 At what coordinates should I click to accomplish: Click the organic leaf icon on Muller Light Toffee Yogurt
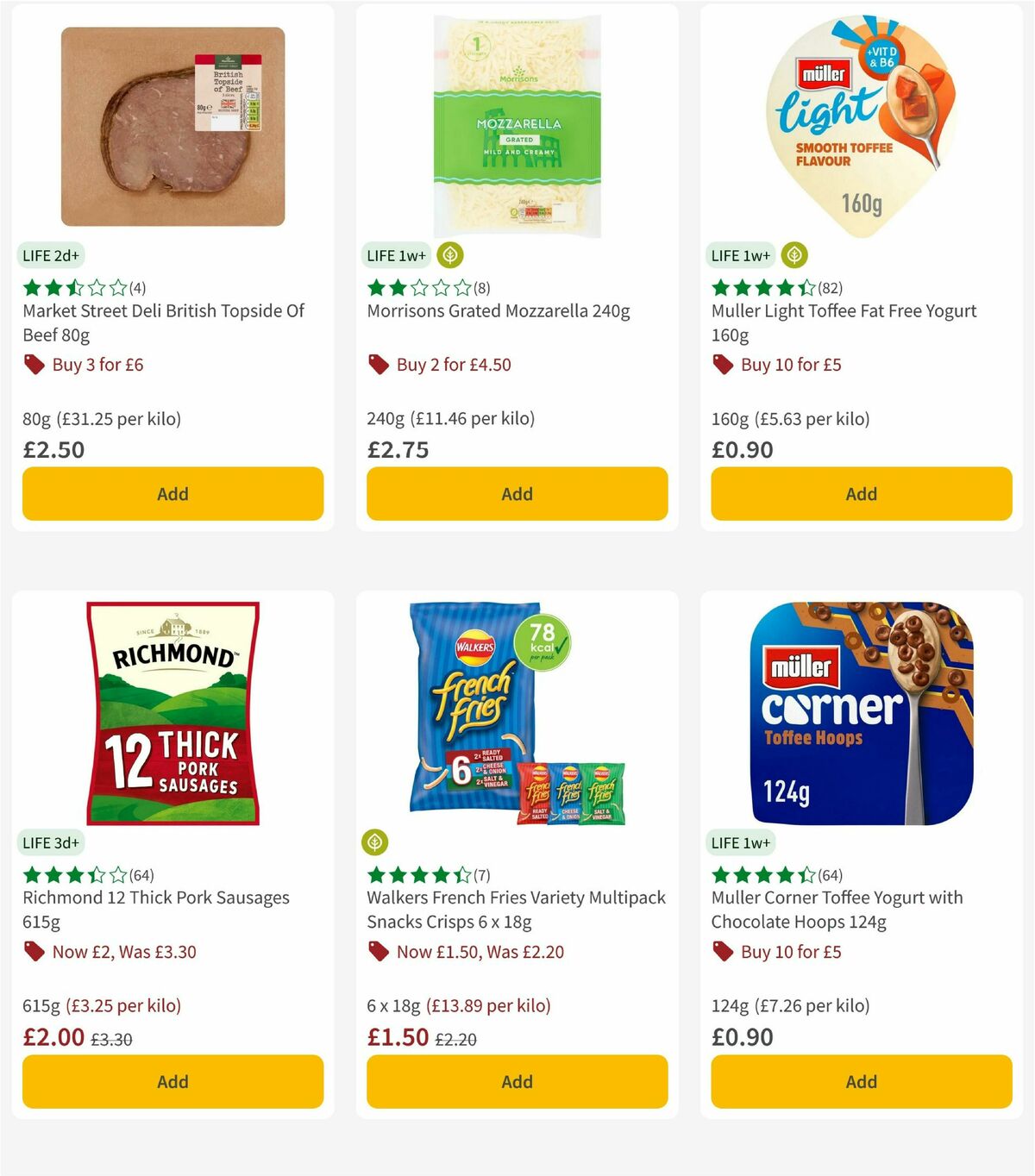(x=793, y=255)
